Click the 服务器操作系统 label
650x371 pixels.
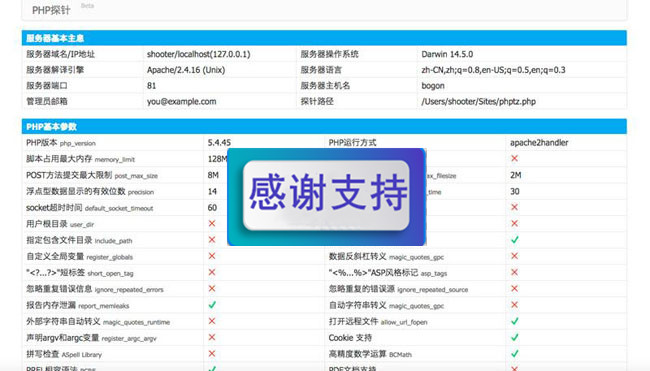[x=329, y=54]
